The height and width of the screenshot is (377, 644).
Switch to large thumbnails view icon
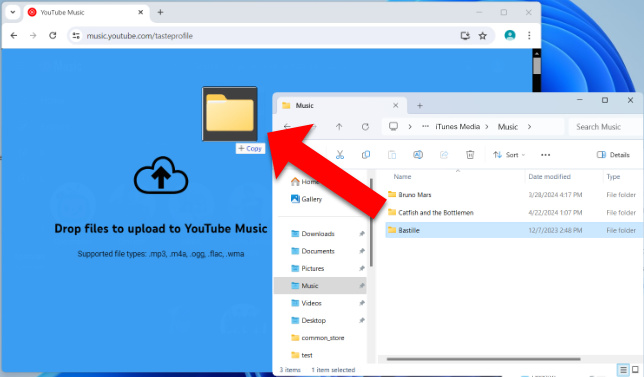635,370
